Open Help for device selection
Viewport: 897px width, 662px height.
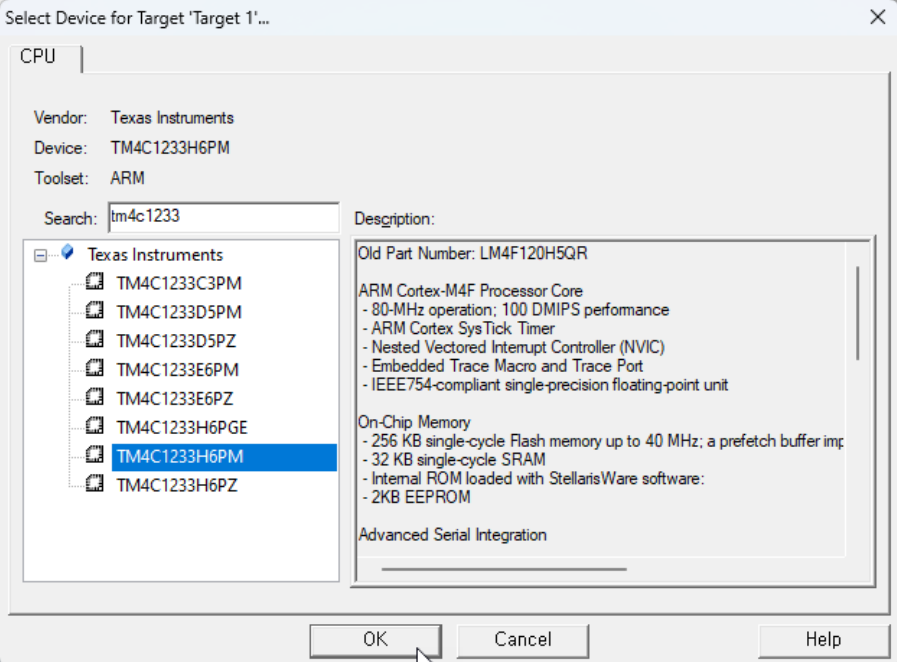pyautogui.click(x=824, y=640)
